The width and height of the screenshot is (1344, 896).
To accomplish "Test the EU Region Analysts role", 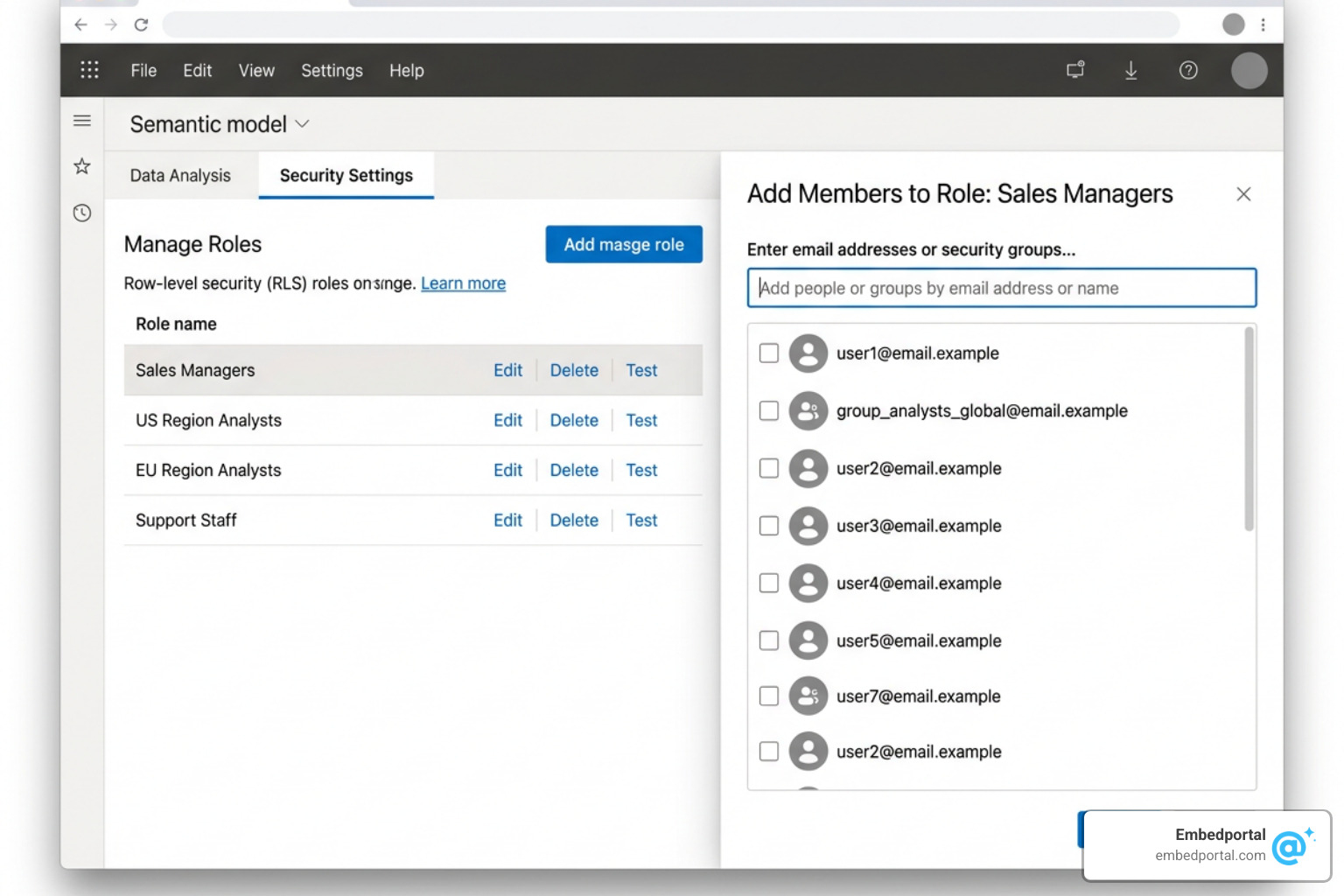I will [x=641, y=470].
